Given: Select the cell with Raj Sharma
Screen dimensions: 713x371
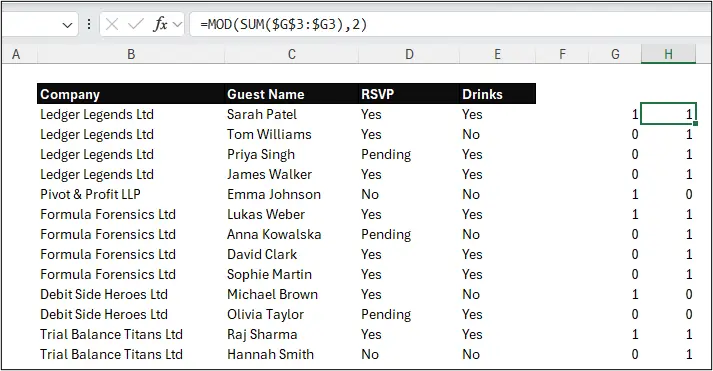Looking at the screenshot, I should click(291, 334).
